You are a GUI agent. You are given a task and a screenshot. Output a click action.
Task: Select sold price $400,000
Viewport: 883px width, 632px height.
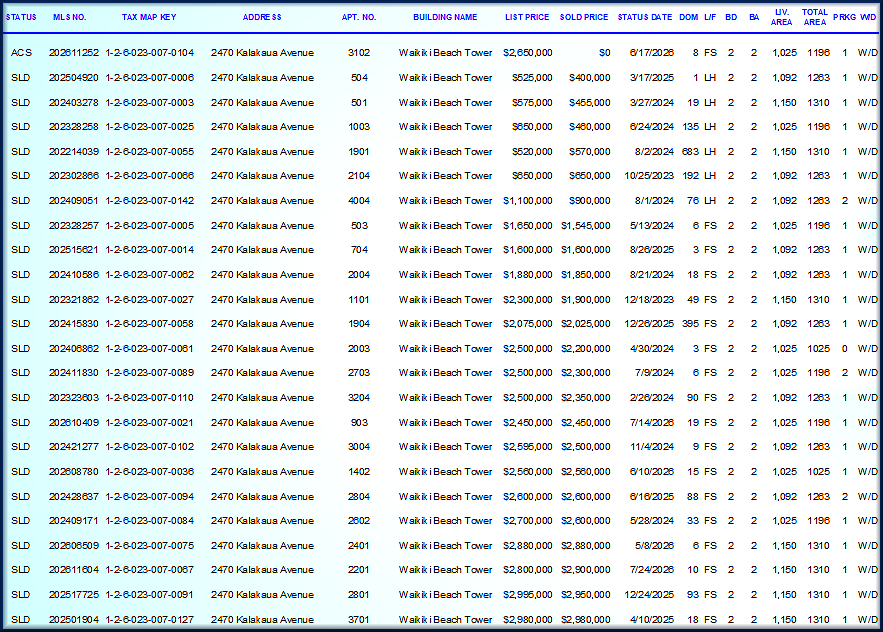(590, 78)
